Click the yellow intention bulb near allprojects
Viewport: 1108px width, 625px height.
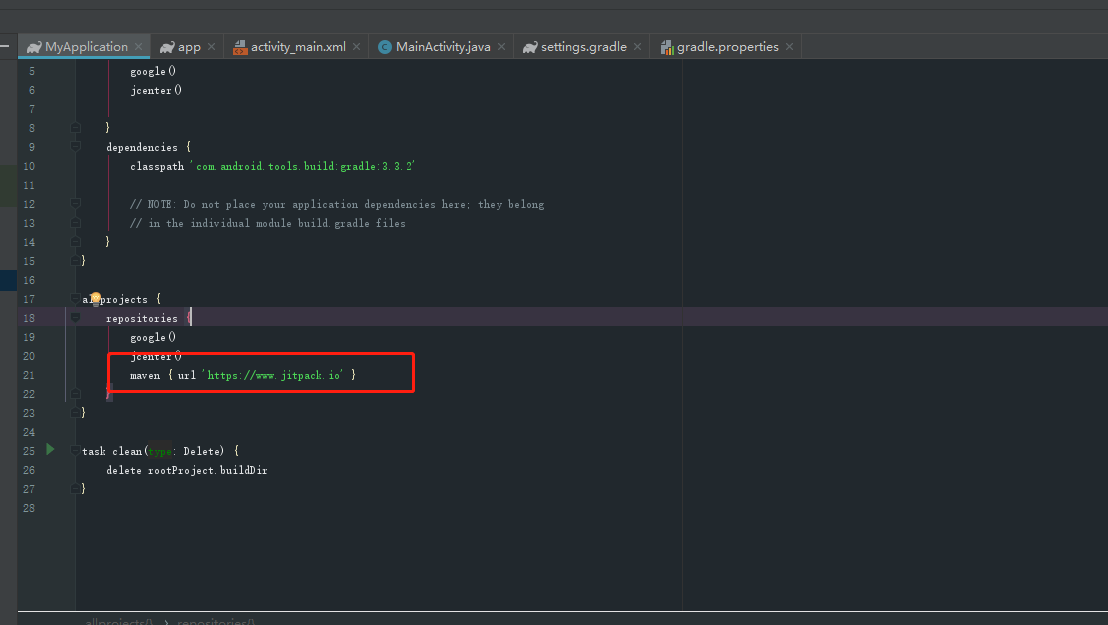(x=95, y=296)
